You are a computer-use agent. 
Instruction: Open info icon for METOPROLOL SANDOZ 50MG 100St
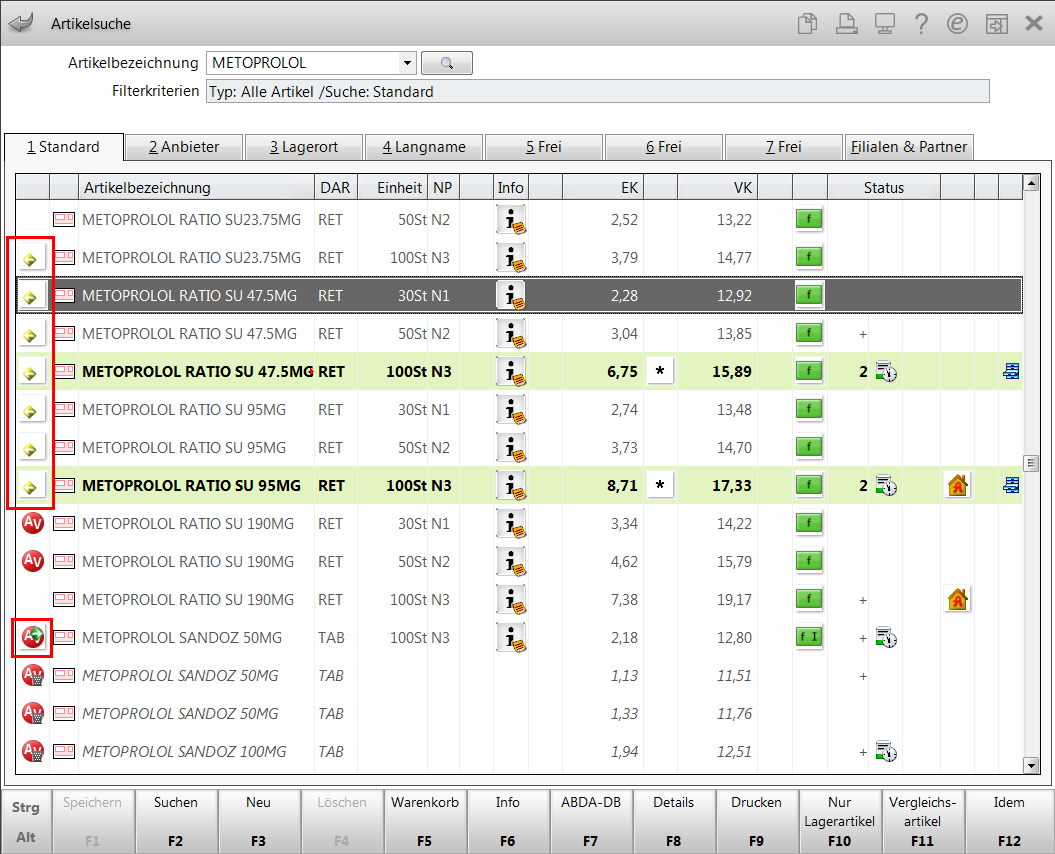click(x=511, y=637)
